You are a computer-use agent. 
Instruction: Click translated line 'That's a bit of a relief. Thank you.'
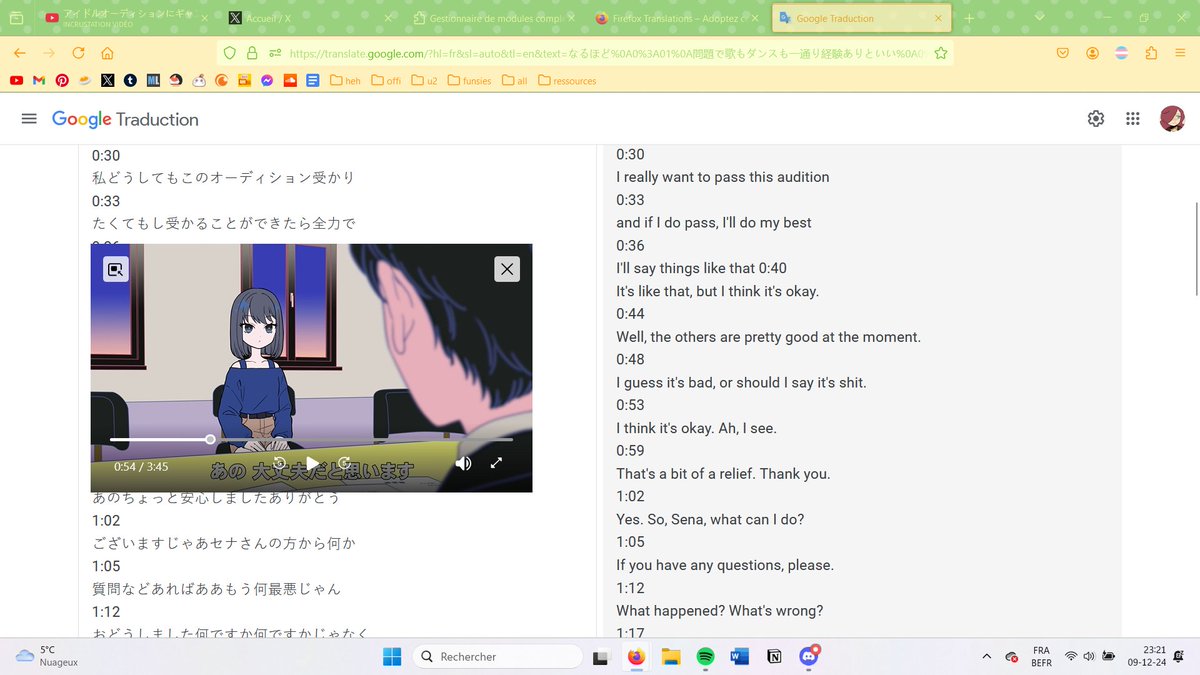(723, 474)
